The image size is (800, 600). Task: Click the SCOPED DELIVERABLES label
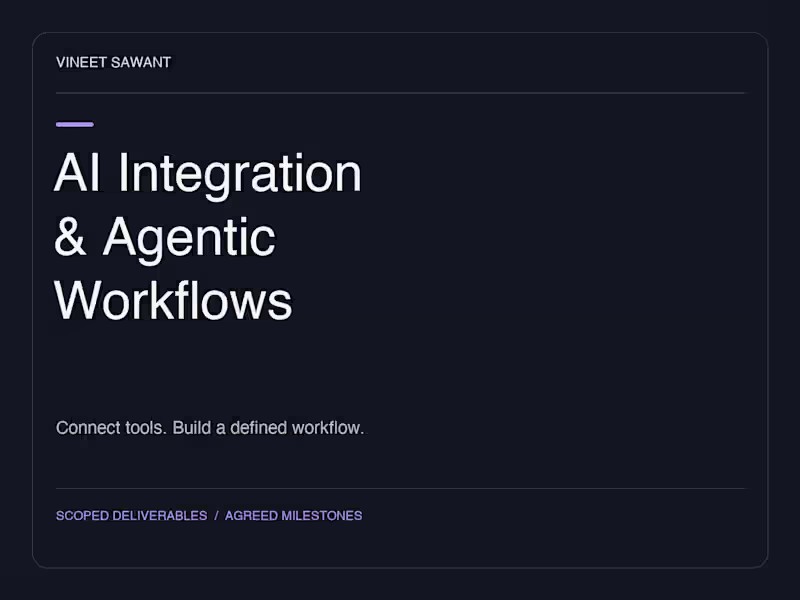(x=132, y=516)
